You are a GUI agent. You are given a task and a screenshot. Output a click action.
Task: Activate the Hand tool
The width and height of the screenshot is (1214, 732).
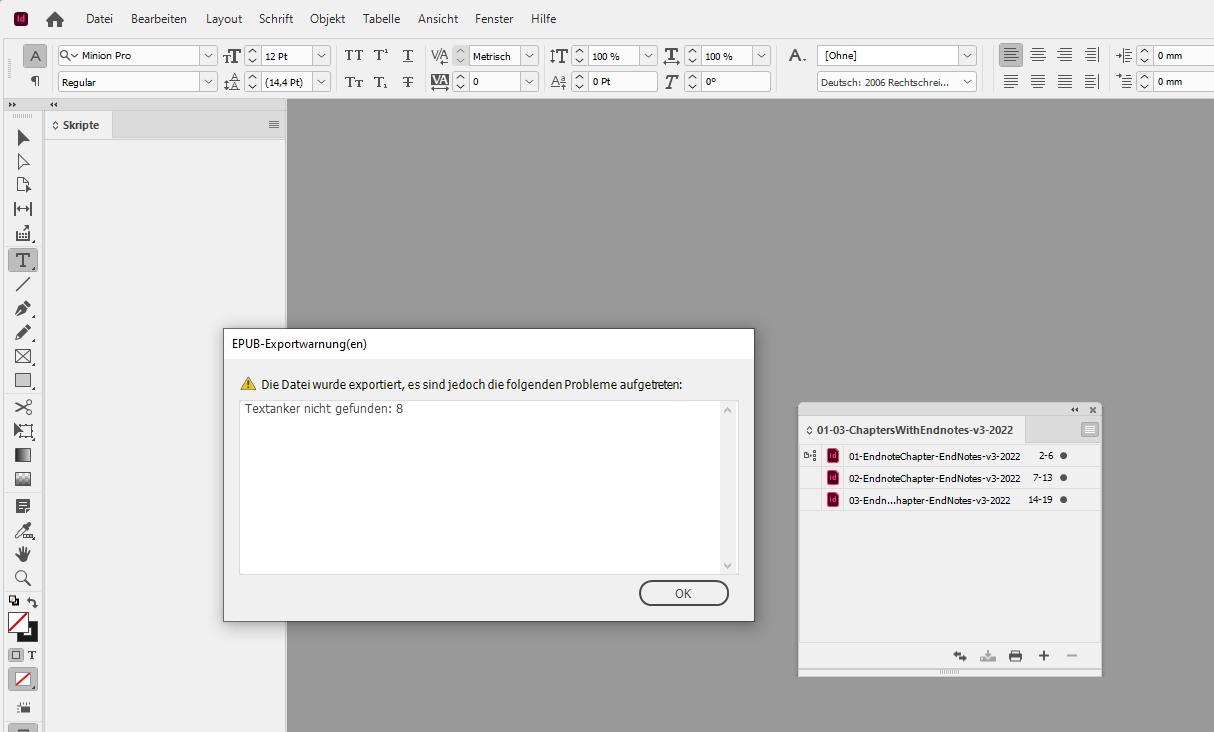pos(23,554)
